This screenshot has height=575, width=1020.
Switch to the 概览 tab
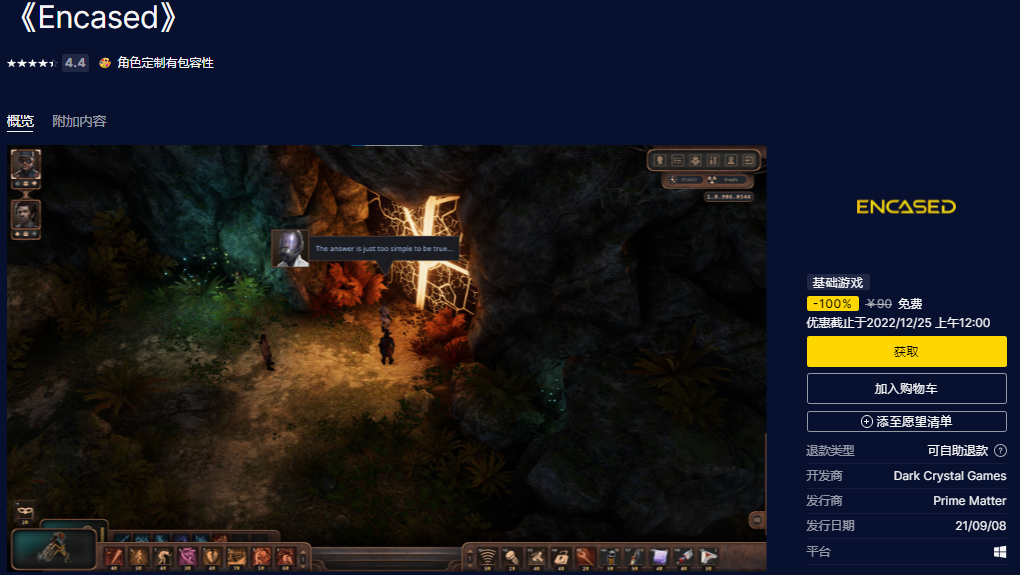[20, 121]
